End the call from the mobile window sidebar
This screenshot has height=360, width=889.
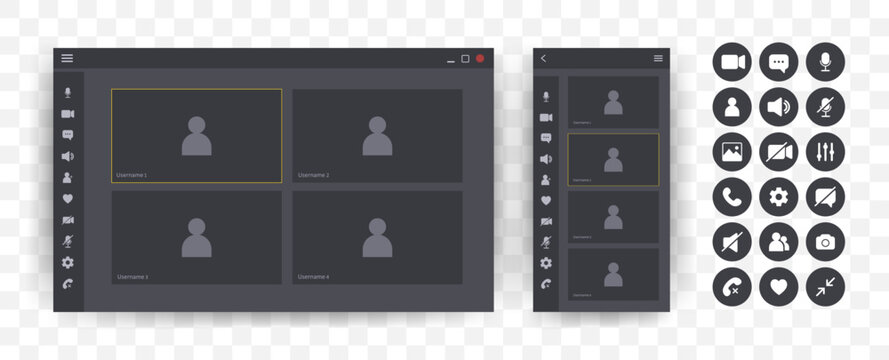pos(546,284)
